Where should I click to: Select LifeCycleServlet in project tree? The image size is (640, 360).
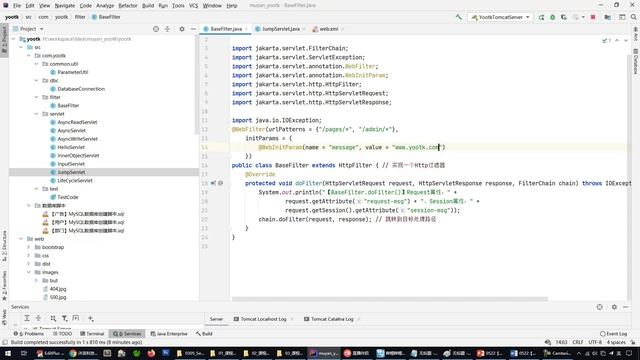[75, 180]
